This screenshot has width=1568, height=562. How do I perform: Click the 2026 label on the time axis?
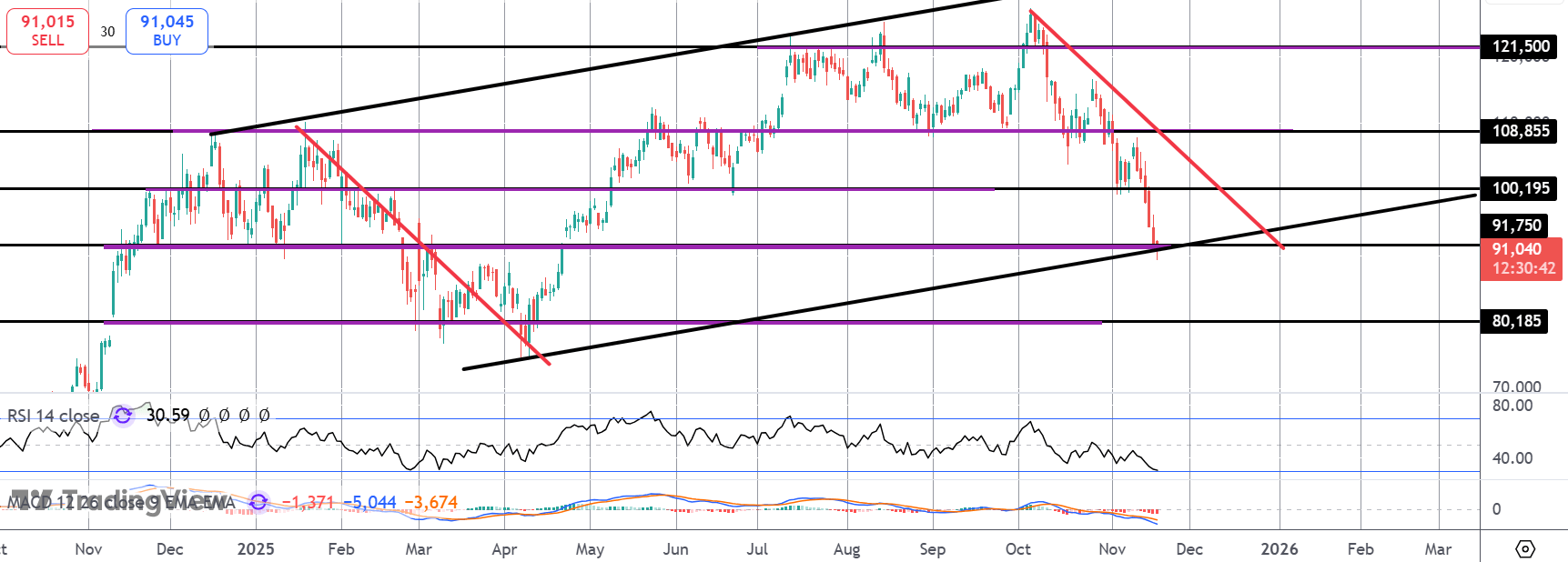(x=1280, y=549)
